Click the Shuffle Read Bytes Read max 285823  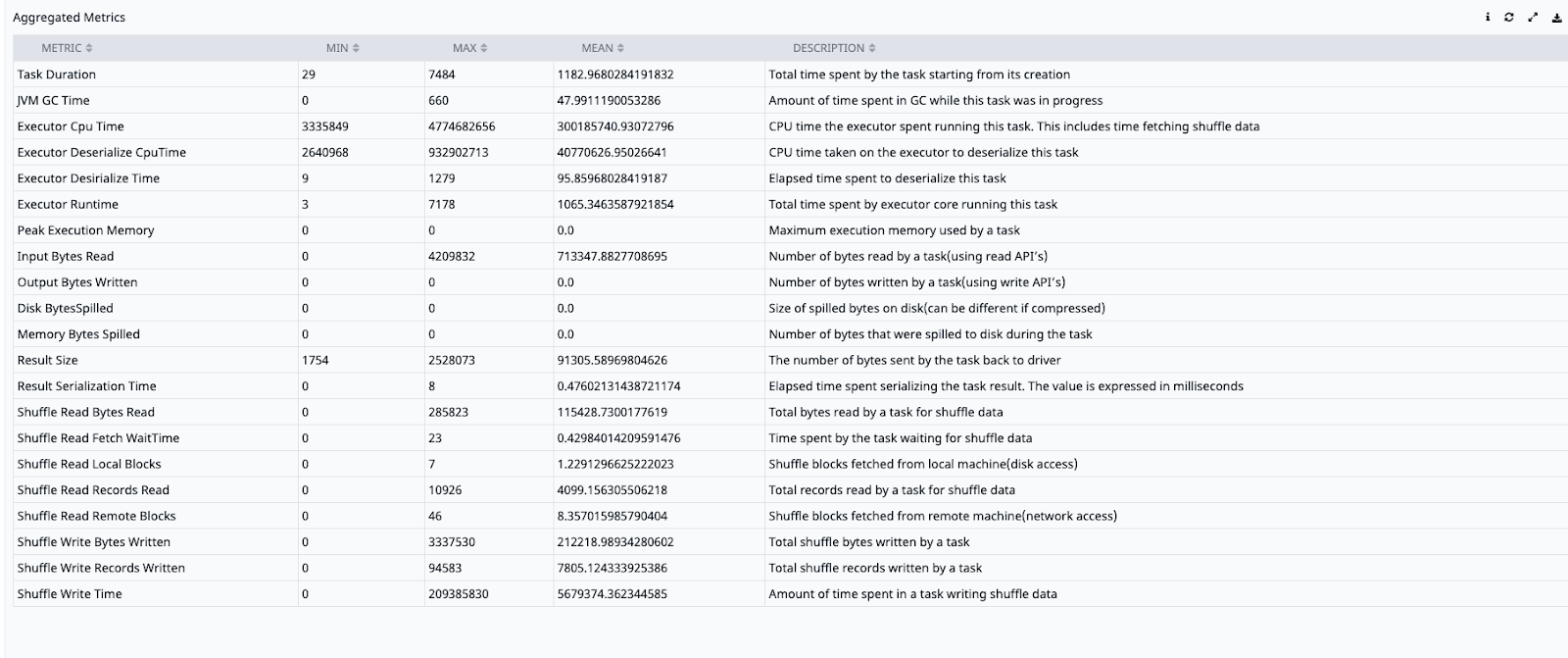point(449,412)
